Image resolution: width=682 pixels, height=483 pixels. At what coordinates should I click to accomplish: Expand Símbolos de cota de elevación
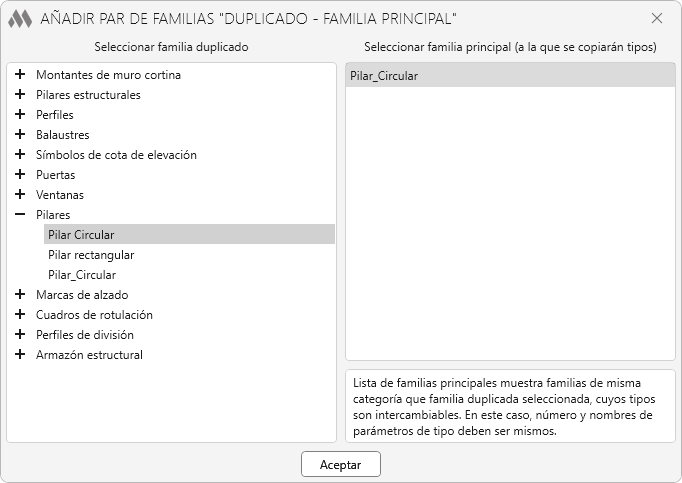pyautogui.click(x=20, y=155)
